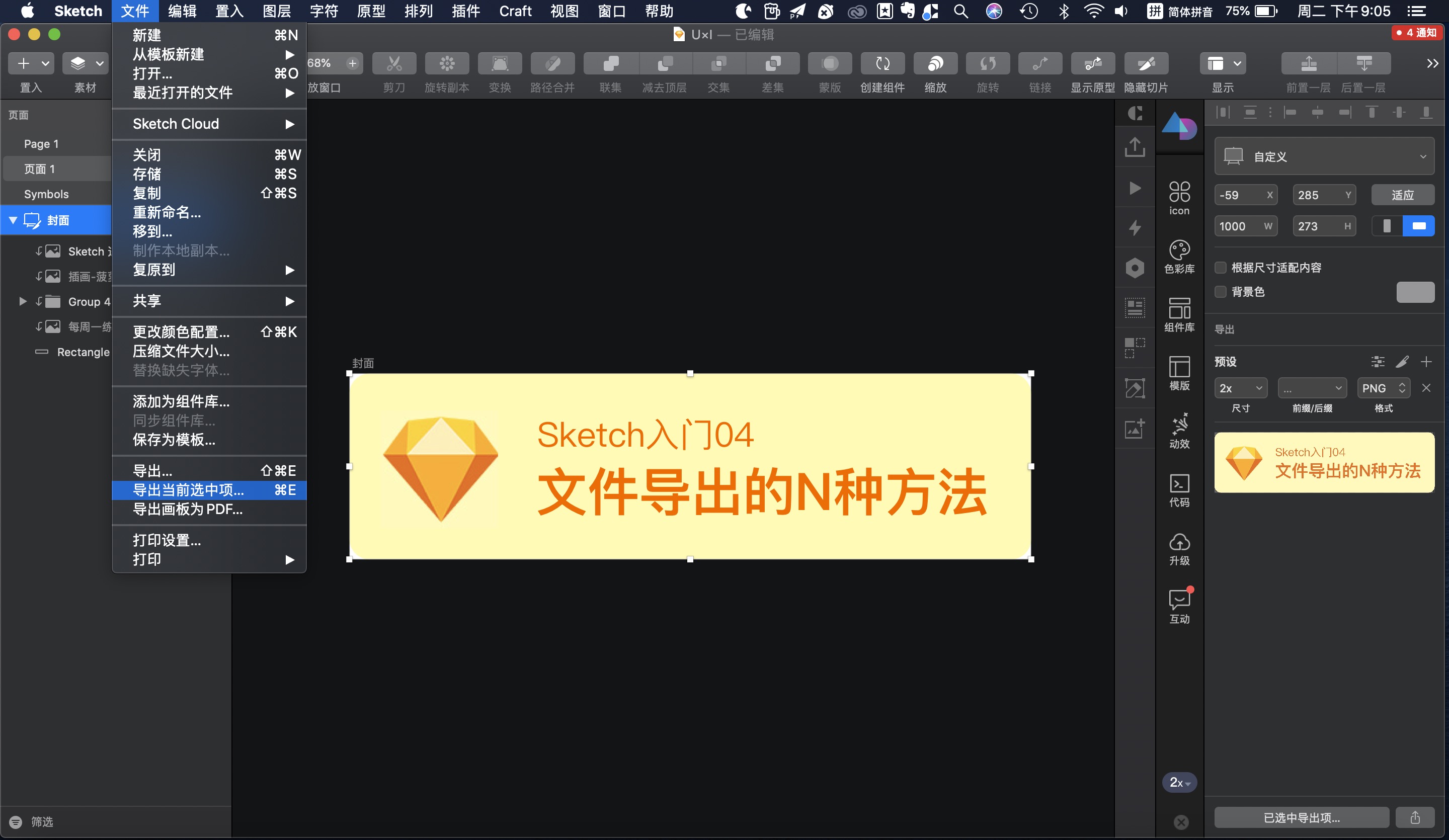This screenshot has width=1449, height=840.
Task: Click the Intersect (交集) icon
Action: click(x=719, y=64)
